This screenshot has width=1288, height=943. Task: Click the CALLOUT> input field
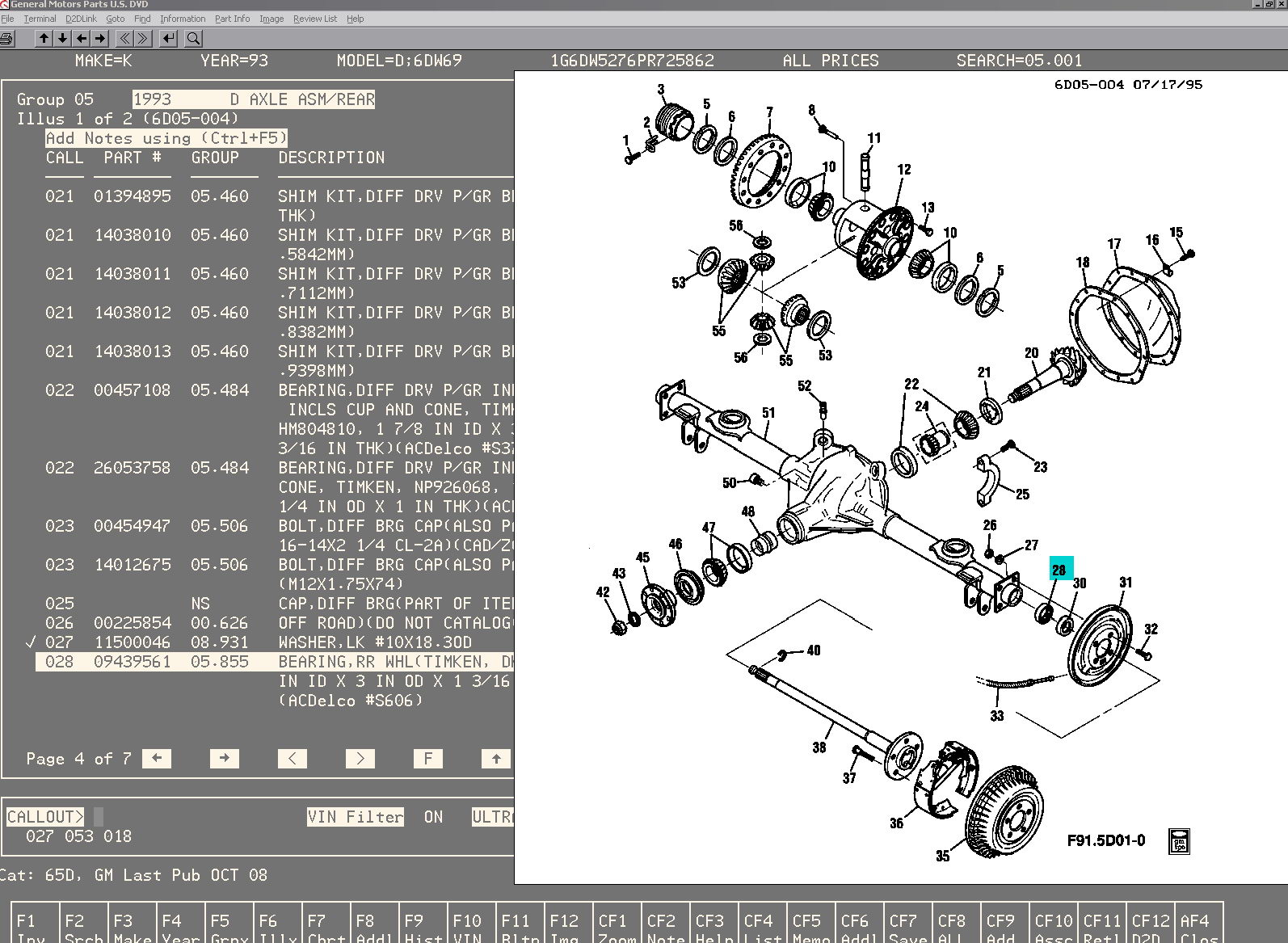[x=99, y=816]
